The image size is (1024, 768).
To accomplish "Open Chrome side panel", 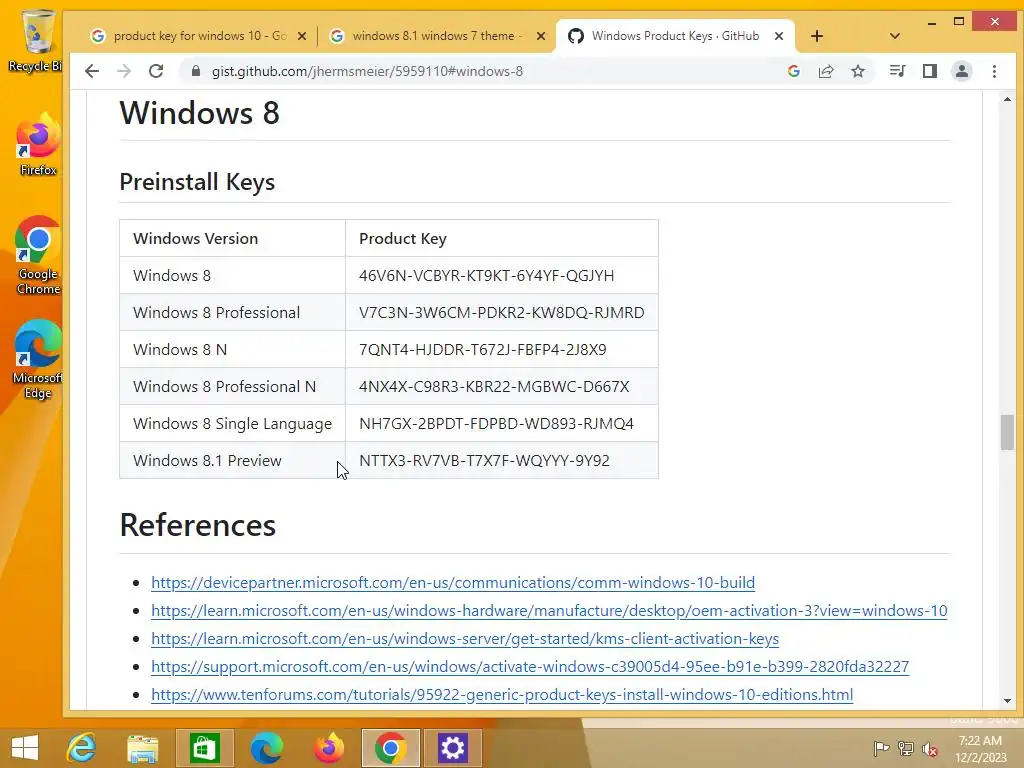I will 930,71.
